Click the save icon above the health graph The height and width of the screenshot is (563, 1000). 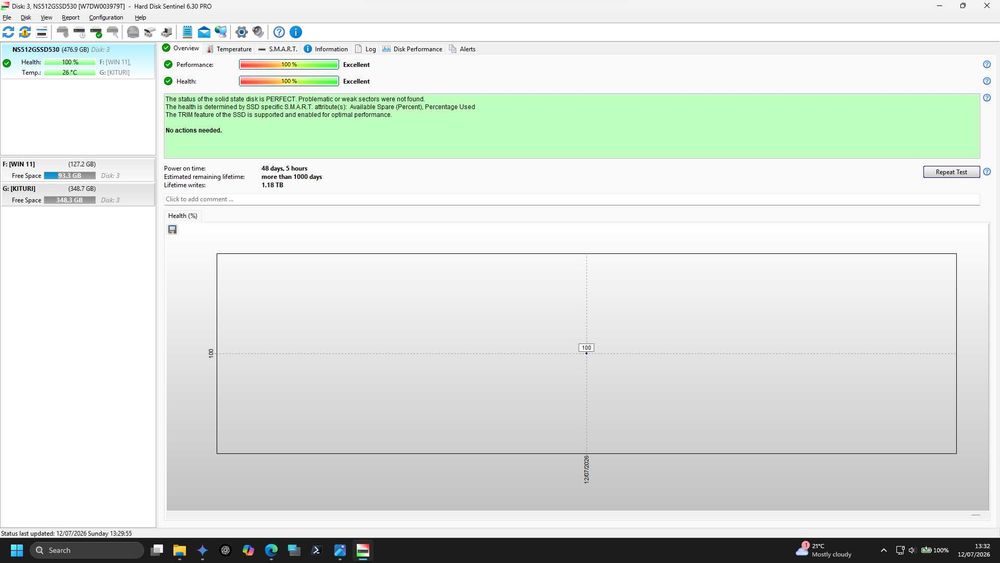point(172,230)
